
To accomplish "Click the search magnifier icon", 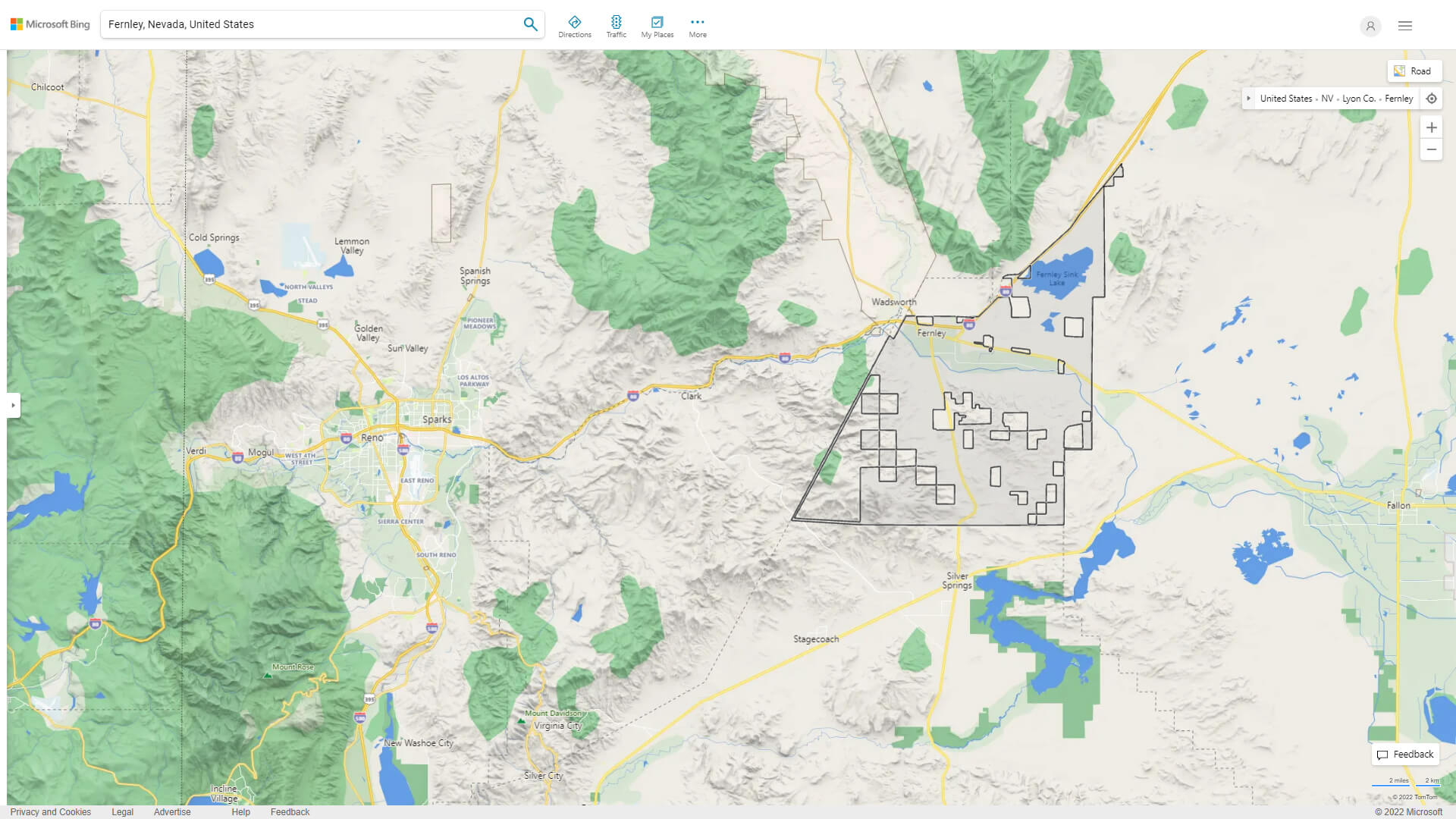I will click(530, 24).
